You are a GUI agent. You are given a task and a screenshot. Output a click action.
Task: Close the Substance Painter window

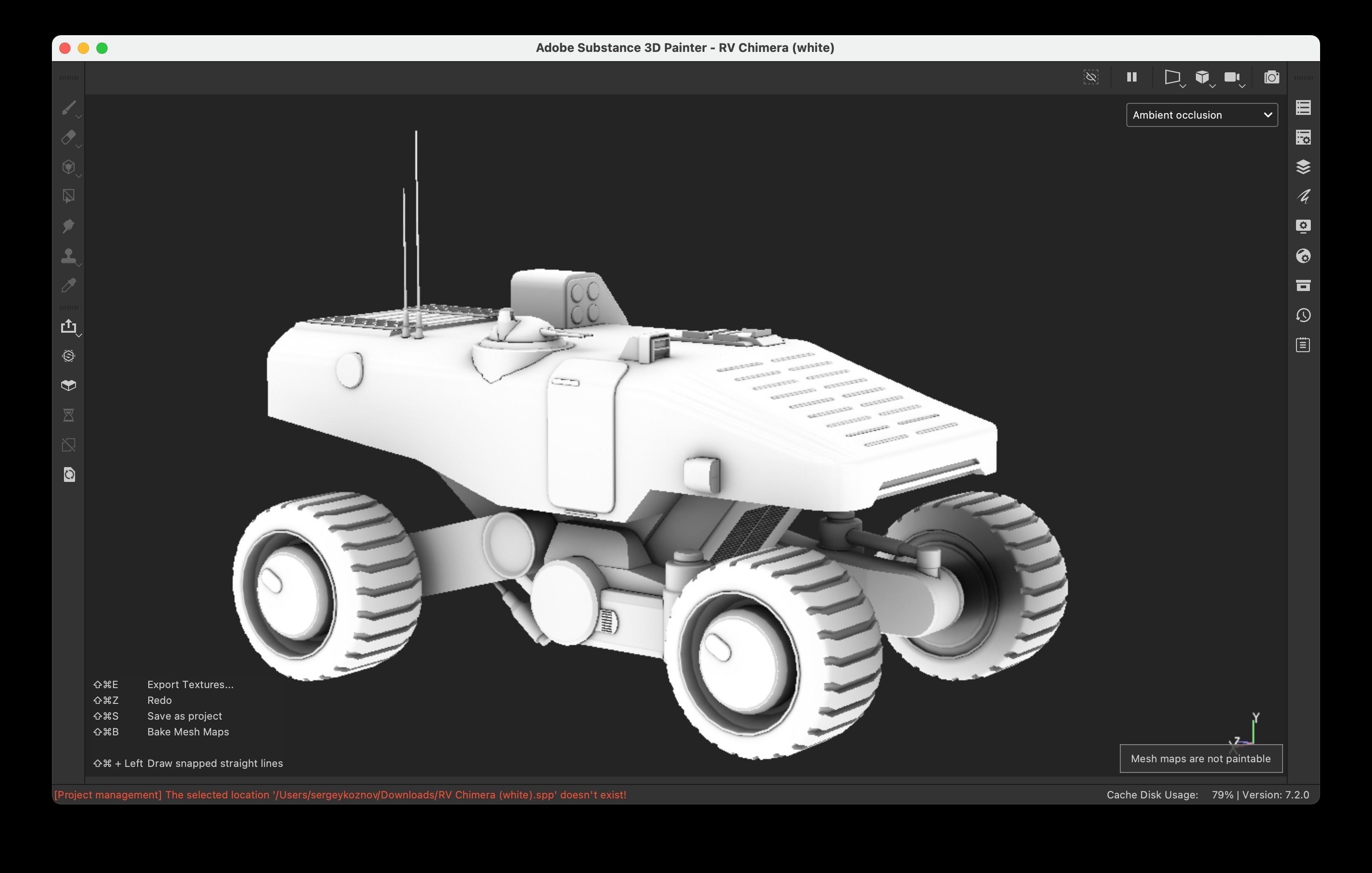coord(65,48)
